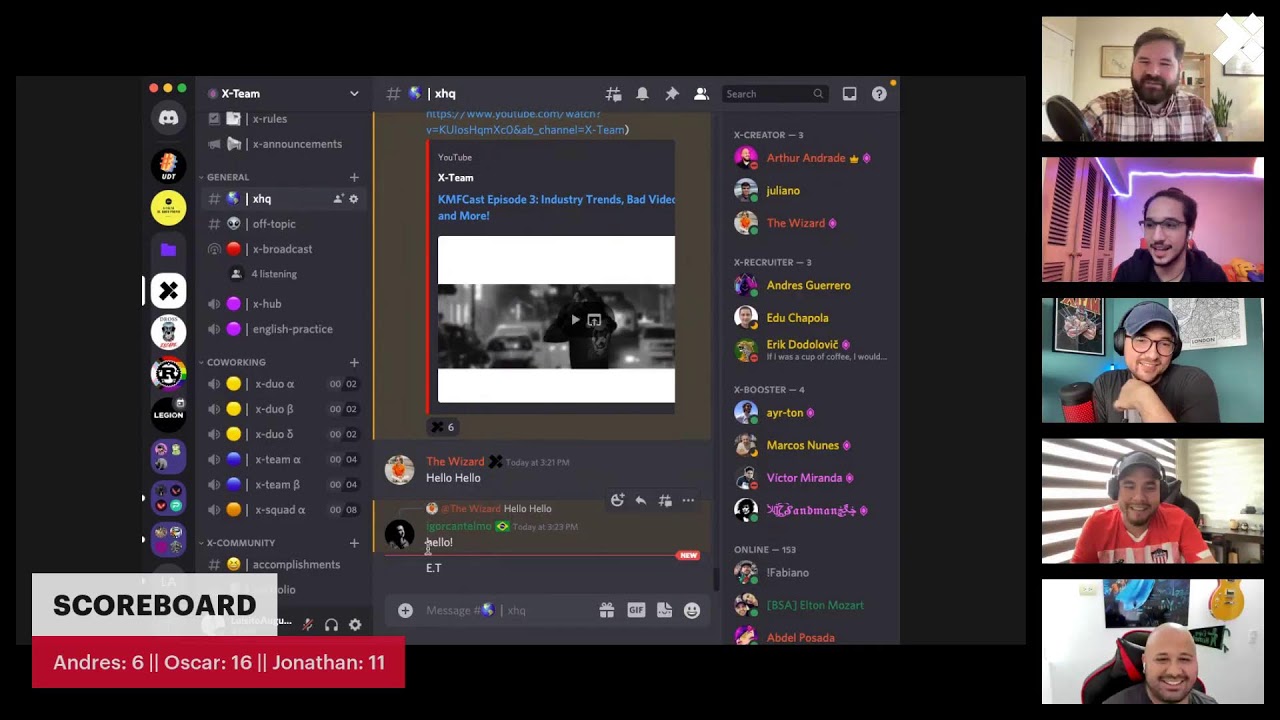Image resolution: width=1280 pixels, height=720 pixels.
Task: Click the channel search field
Action: [775, 94]
